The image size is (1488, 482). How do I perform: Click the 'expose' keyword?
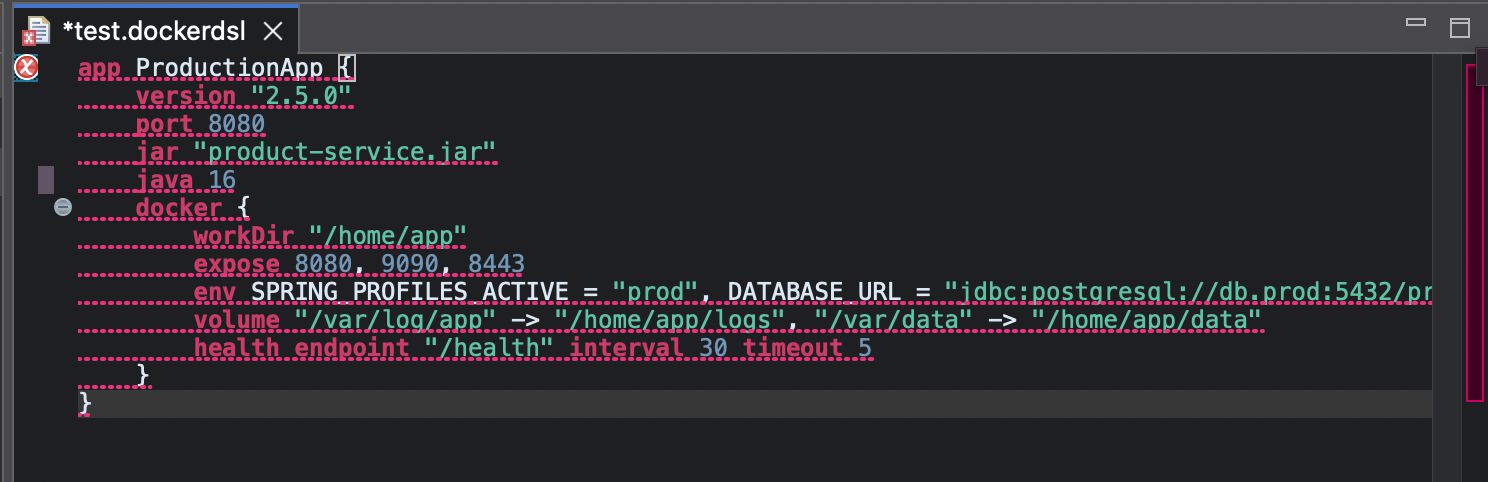237,264
